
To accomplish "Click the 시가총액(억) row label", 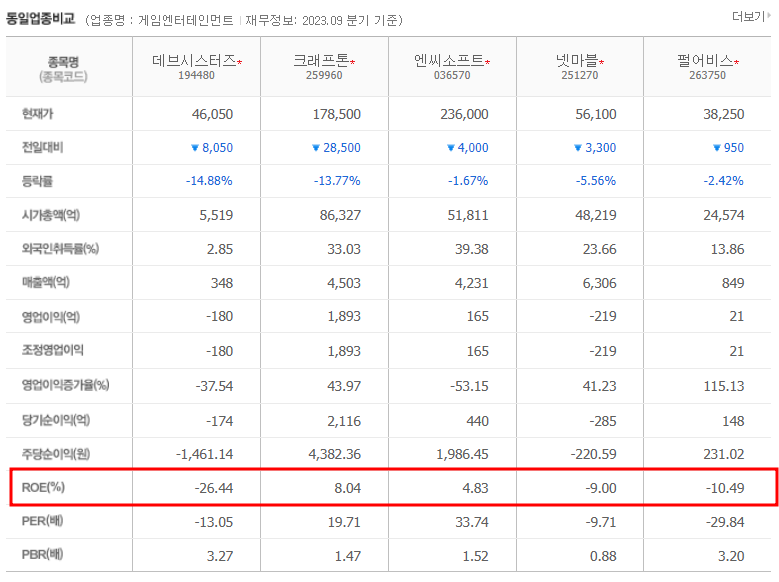I will coord(51,215).
